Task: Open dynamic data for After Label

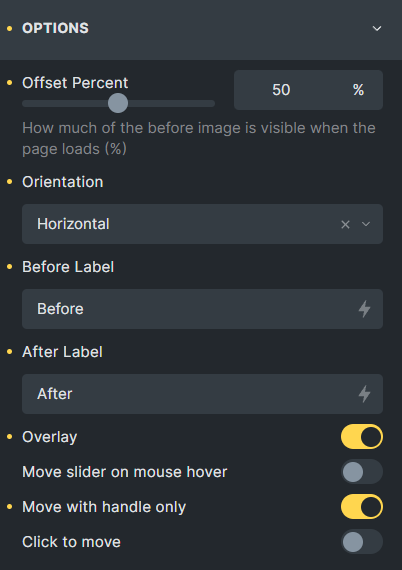Action: pos(364,394)
